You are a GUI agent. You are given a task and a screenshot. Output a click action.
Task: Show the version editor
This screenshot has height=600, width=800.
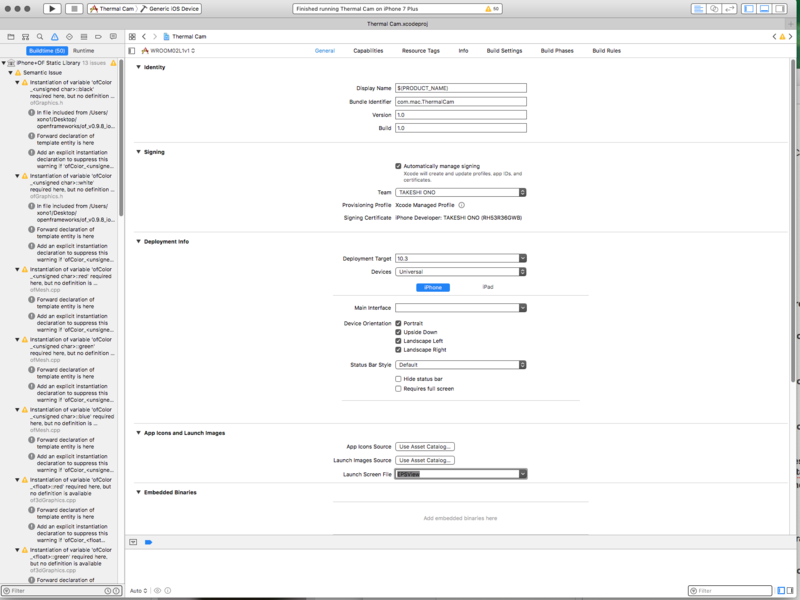[x=730, y=9]
